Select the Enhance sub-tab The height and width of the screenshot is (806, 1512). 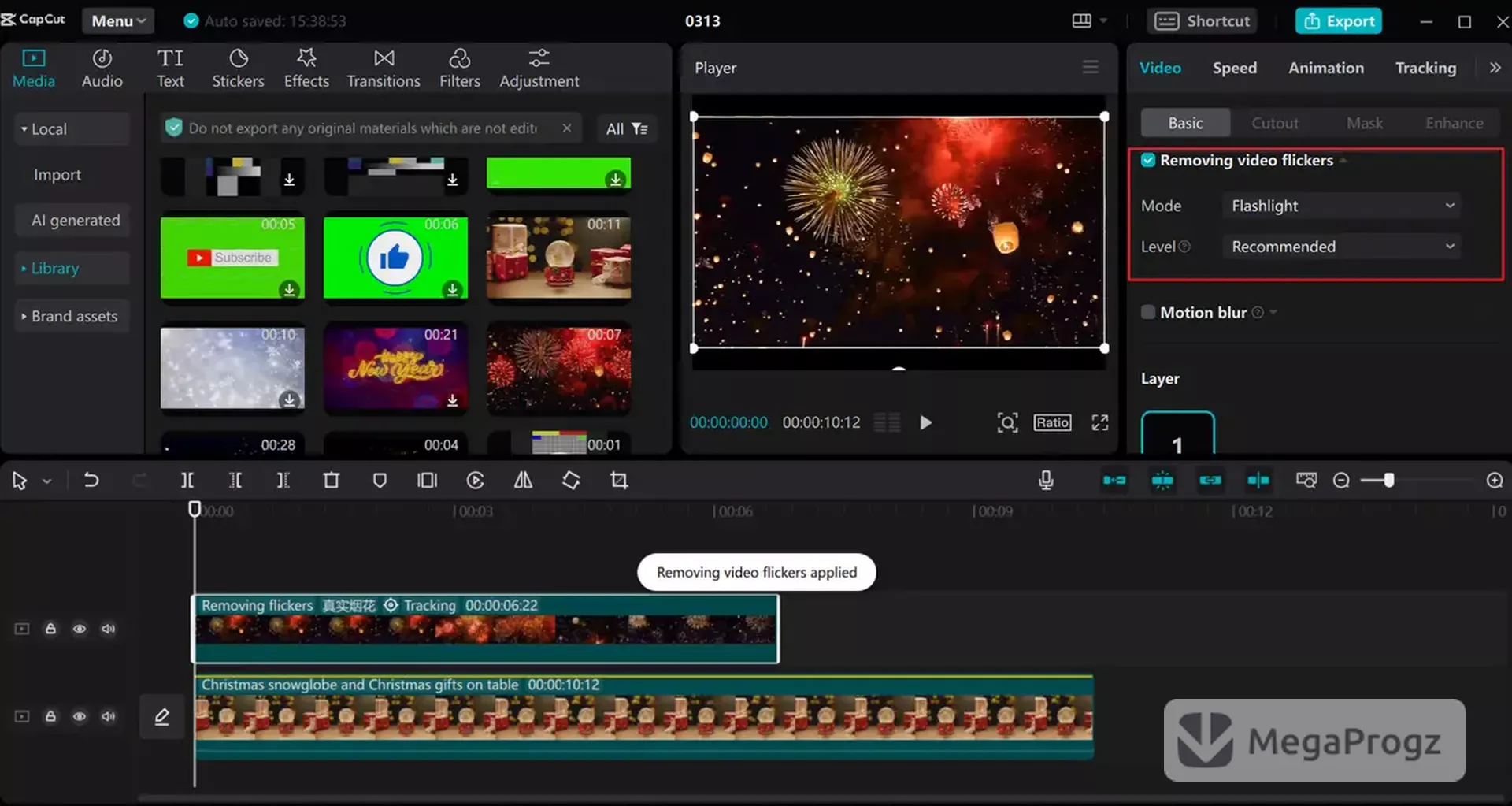click(x=1454, y=123)
